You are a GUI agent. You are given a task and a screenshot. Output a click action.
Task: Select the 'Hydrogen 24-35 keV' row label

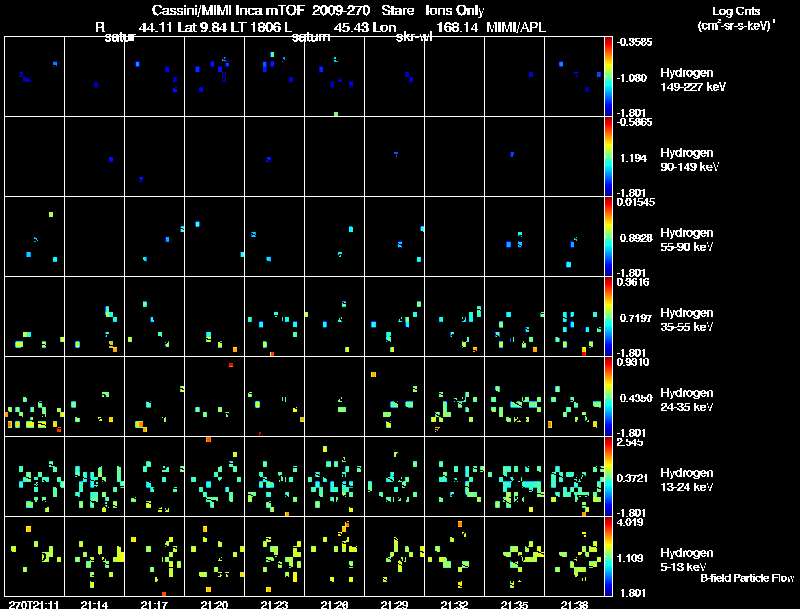[687, 400]
